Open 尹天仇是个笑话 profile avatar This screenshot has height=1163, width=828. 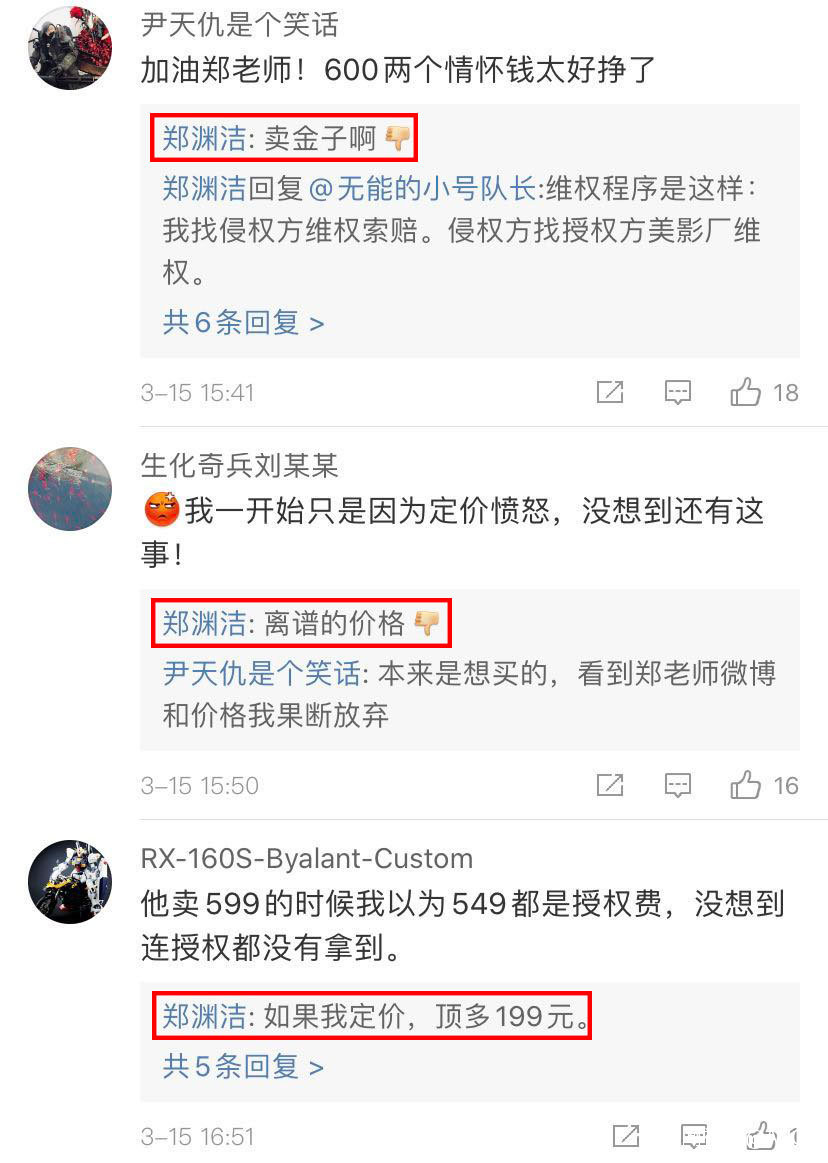click(x=70, y=47)
